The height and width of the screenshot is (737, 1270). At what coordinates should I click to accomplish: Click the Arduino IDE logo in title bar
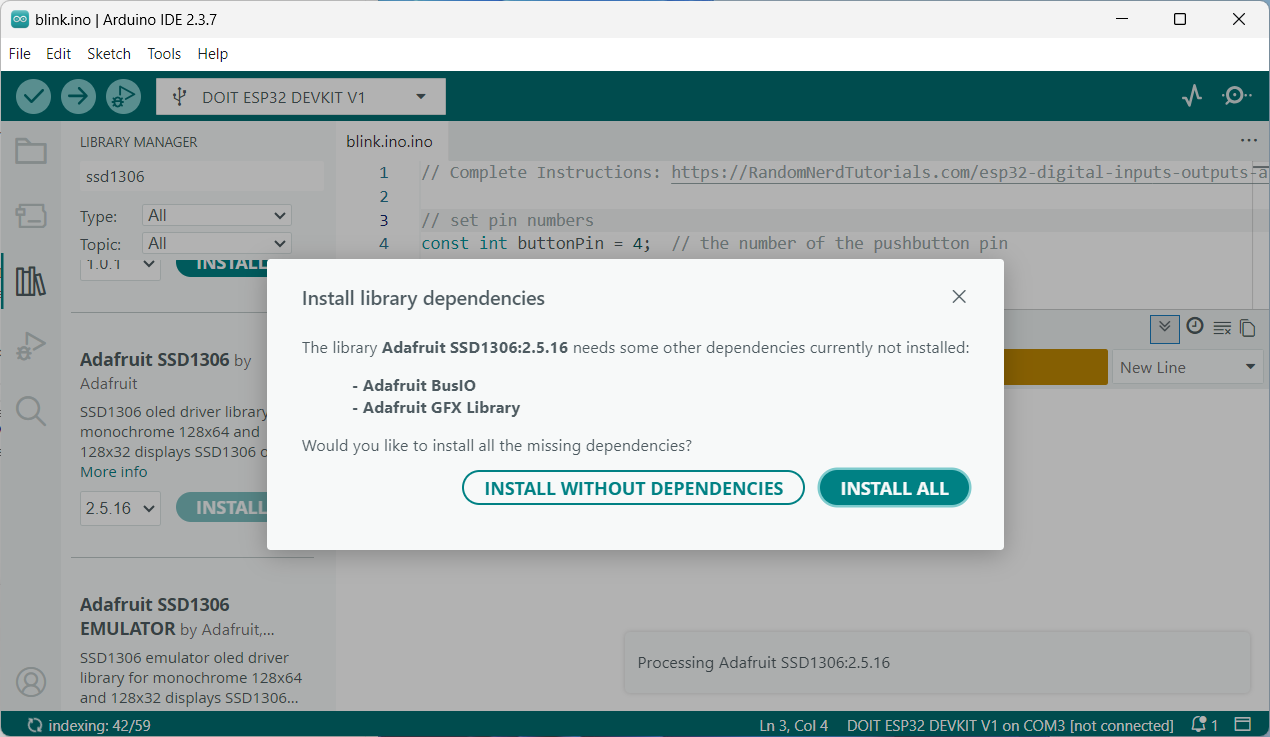point(19,19)
